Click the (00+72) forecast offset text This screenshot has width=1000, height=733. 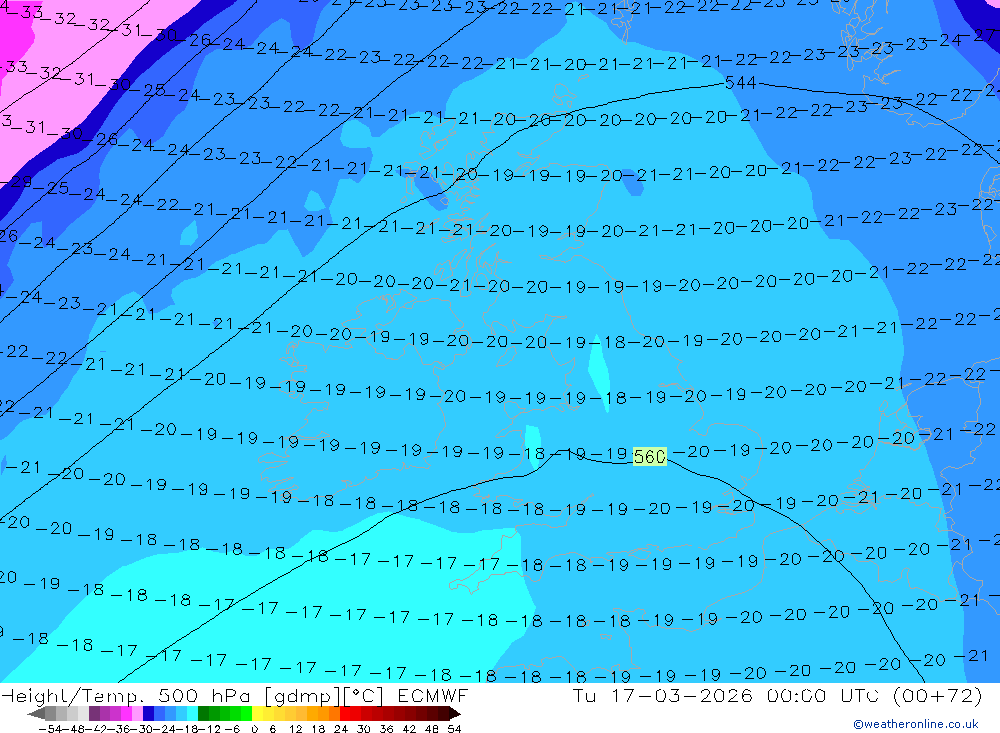[938, 696]
